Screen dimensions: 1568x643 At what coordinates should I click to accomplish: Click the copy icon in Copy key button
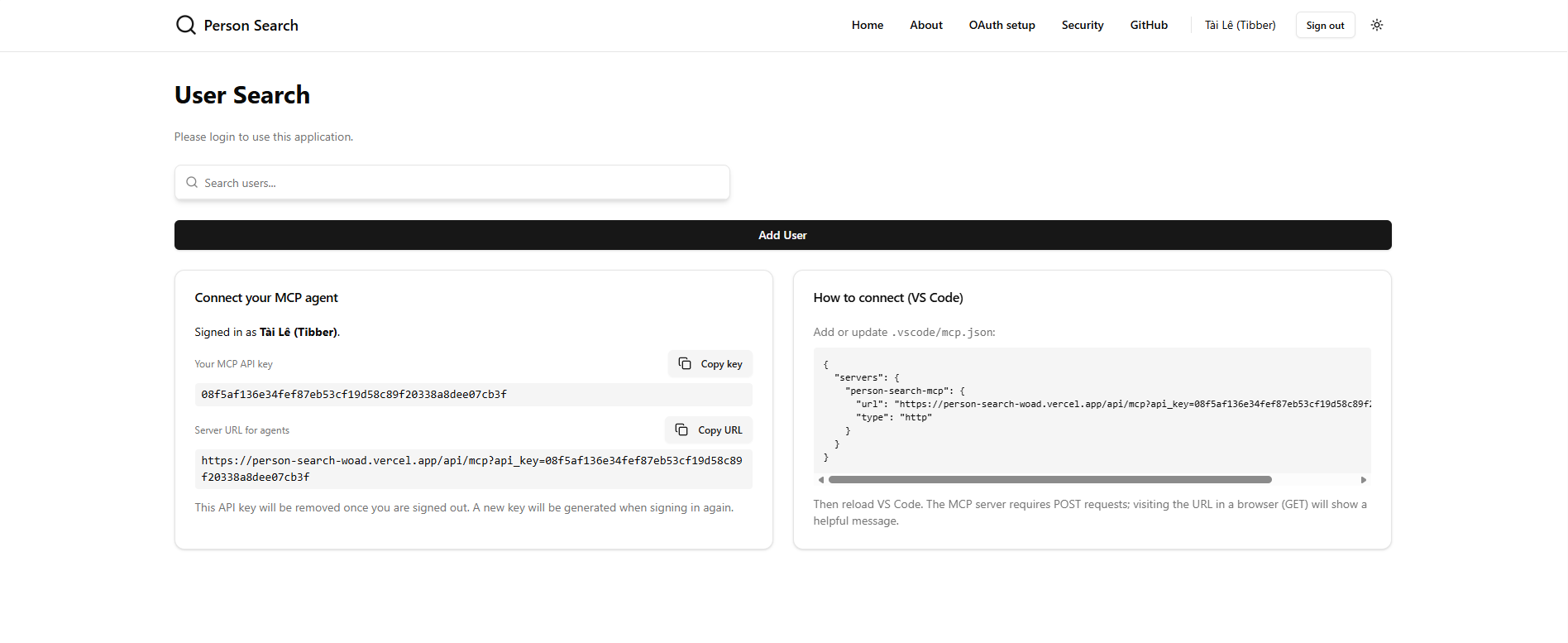click(685, 363)
